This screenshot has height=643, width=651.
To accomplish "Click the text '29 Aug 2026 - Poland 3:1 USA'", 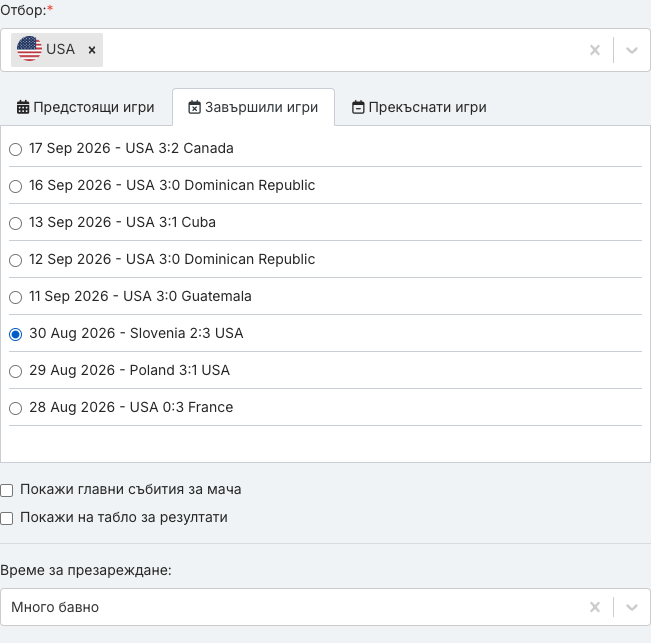I will pyautogui.click(x=130, y=370).
